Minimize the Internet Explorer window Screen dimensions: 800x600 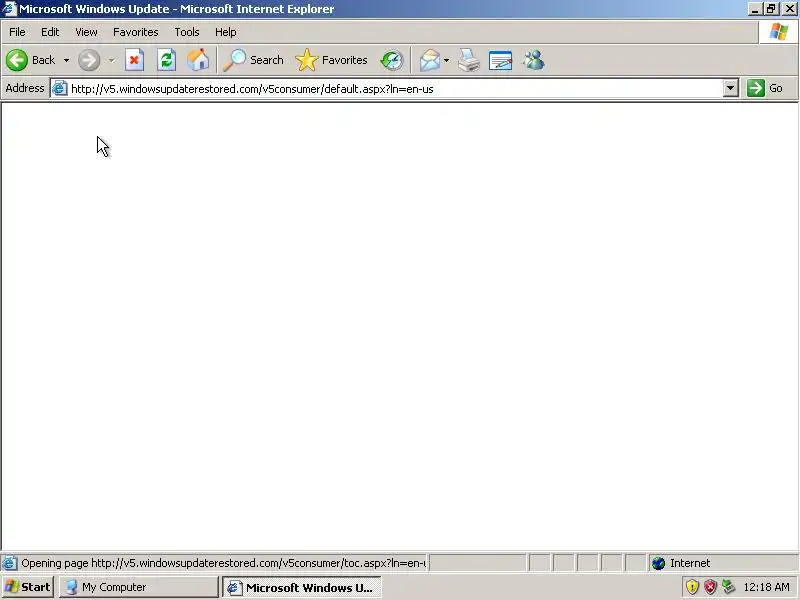[x=755, y=9]
